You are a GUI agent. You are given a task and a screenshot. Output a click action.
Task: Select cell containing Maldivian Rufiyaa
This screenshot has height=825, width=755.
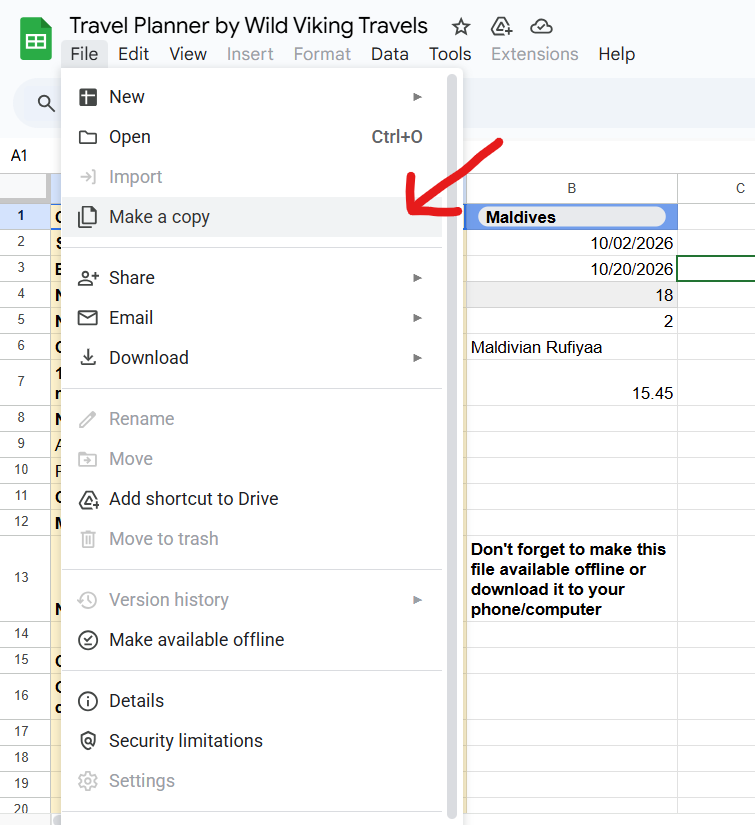point(571,347)
